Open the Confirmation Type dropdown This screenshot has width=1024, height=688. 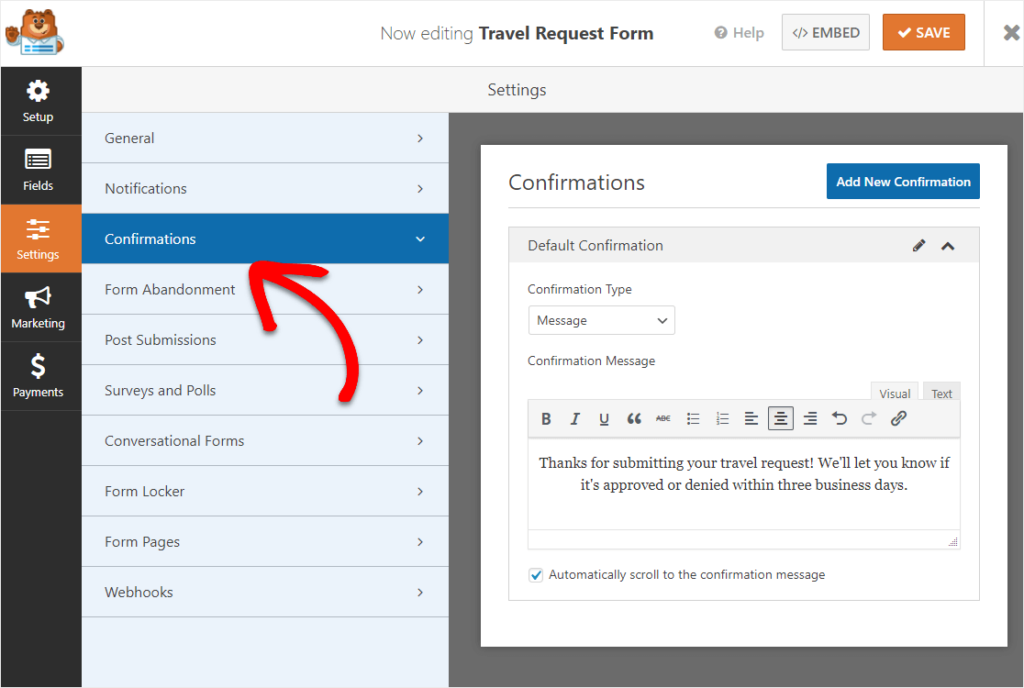(601, 320)
